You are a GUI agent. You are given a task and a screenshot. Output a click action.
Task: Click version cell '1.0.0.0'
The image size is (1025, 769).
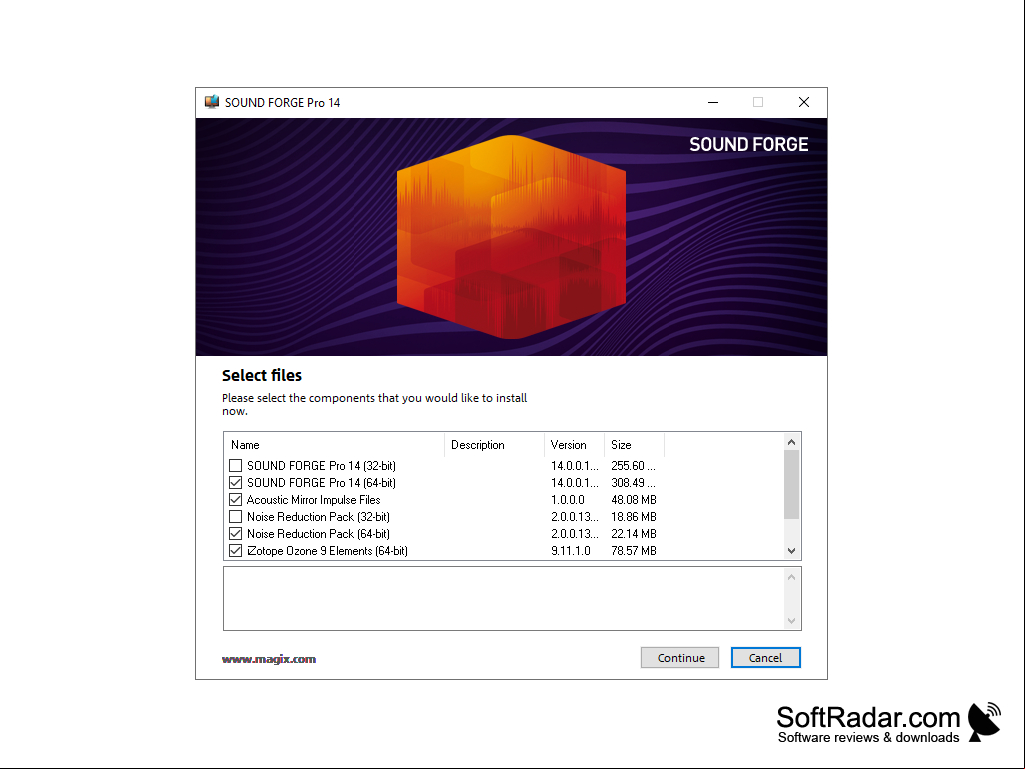pyautogui.click(x=567, y=500)
